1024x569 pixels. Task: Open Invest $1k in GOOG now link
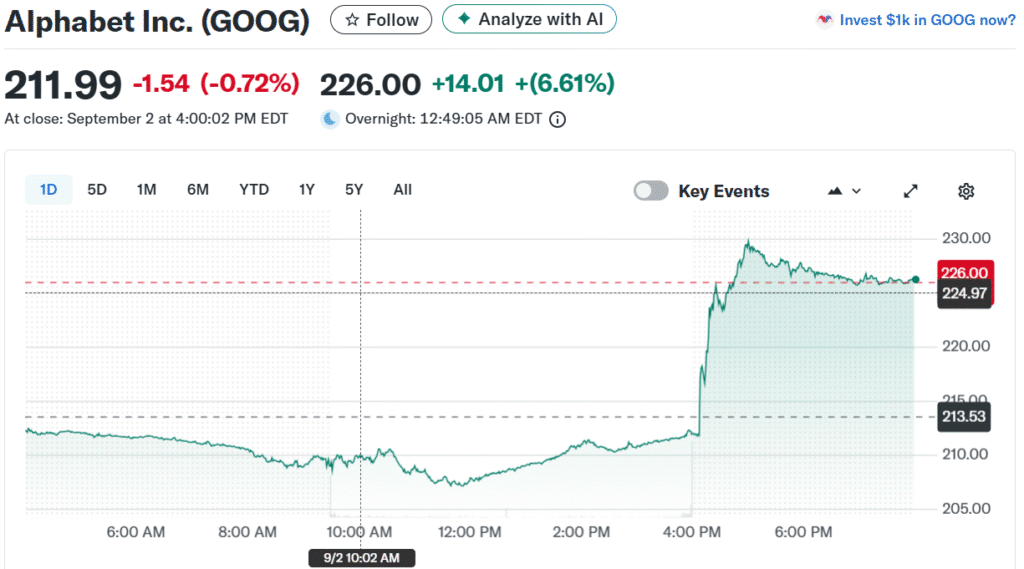[x=927, y=20]
